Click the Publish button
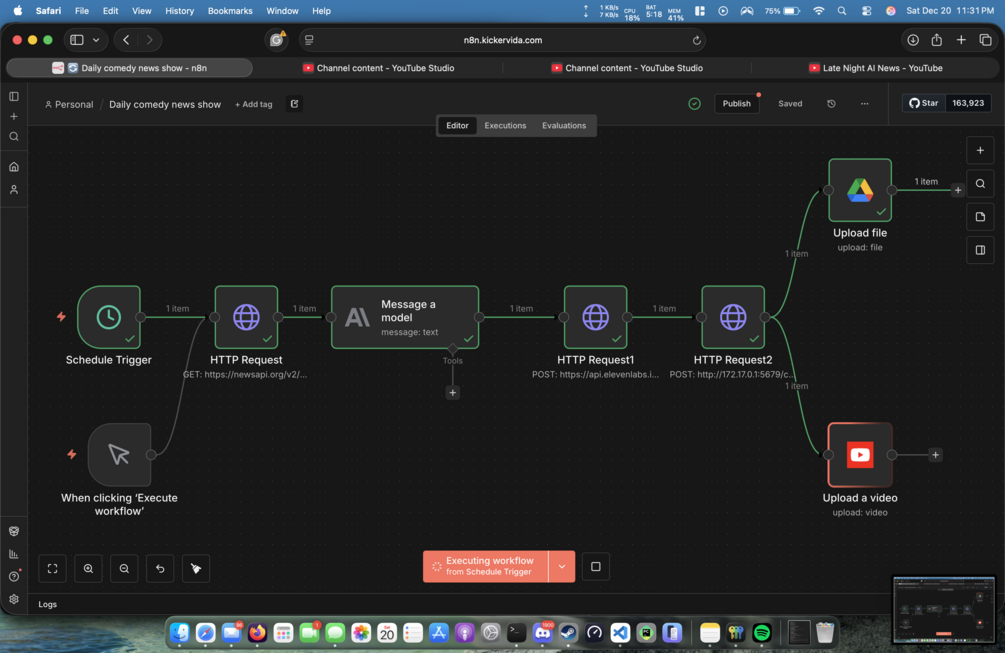The width and height of the screenshot is (1005, 653). click(x=736, y=103)
